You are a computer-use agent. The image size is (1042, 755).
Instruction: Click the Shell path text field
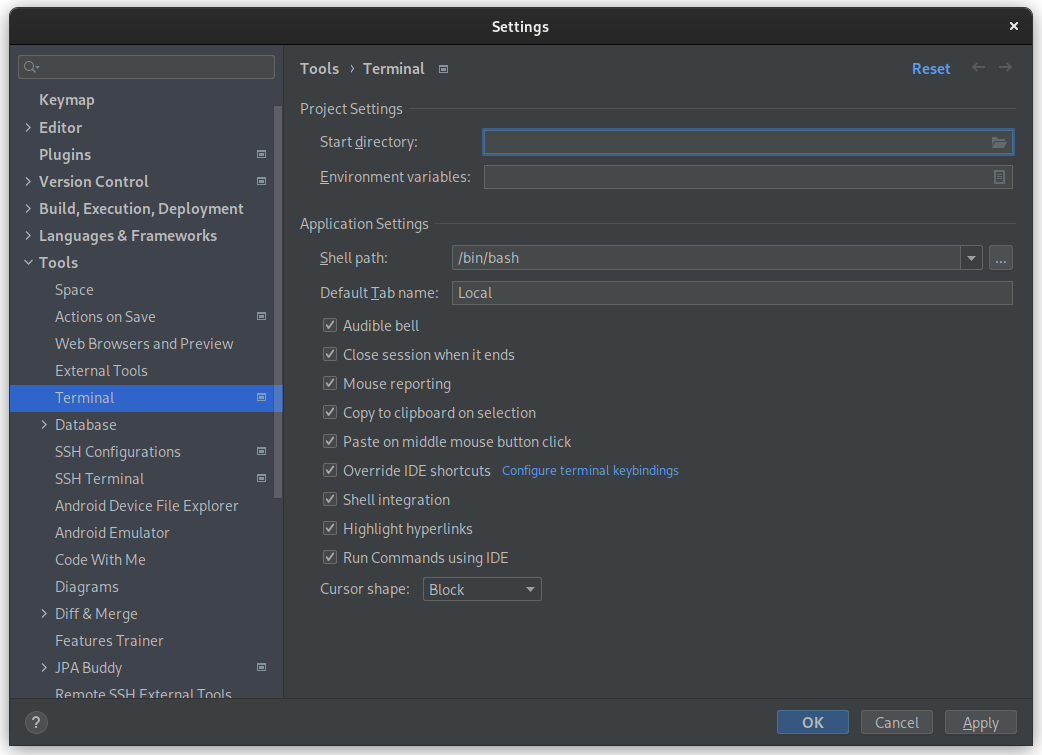(706, 258)
